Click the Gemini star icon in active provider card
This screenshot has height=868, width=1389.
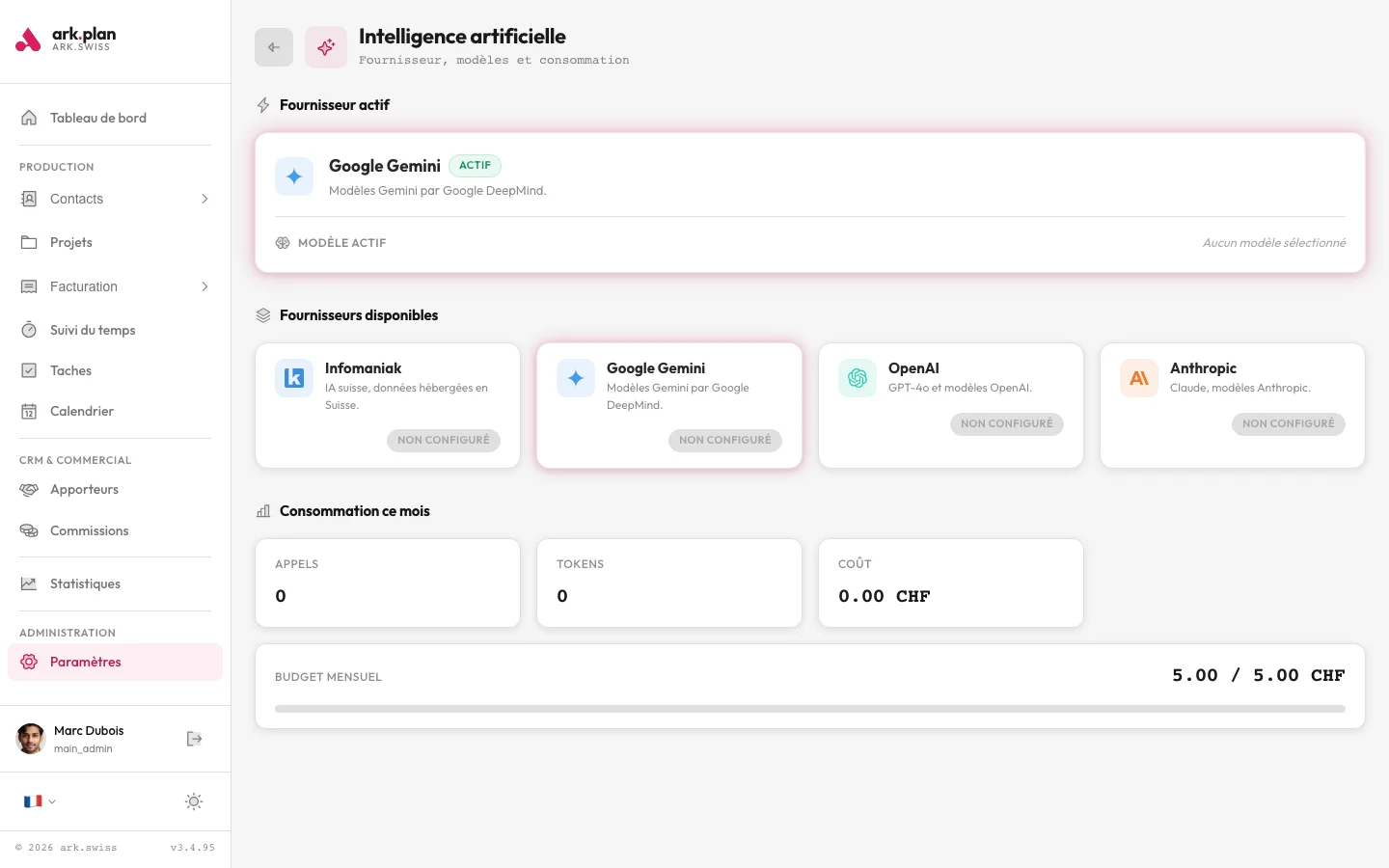(294, 176)
